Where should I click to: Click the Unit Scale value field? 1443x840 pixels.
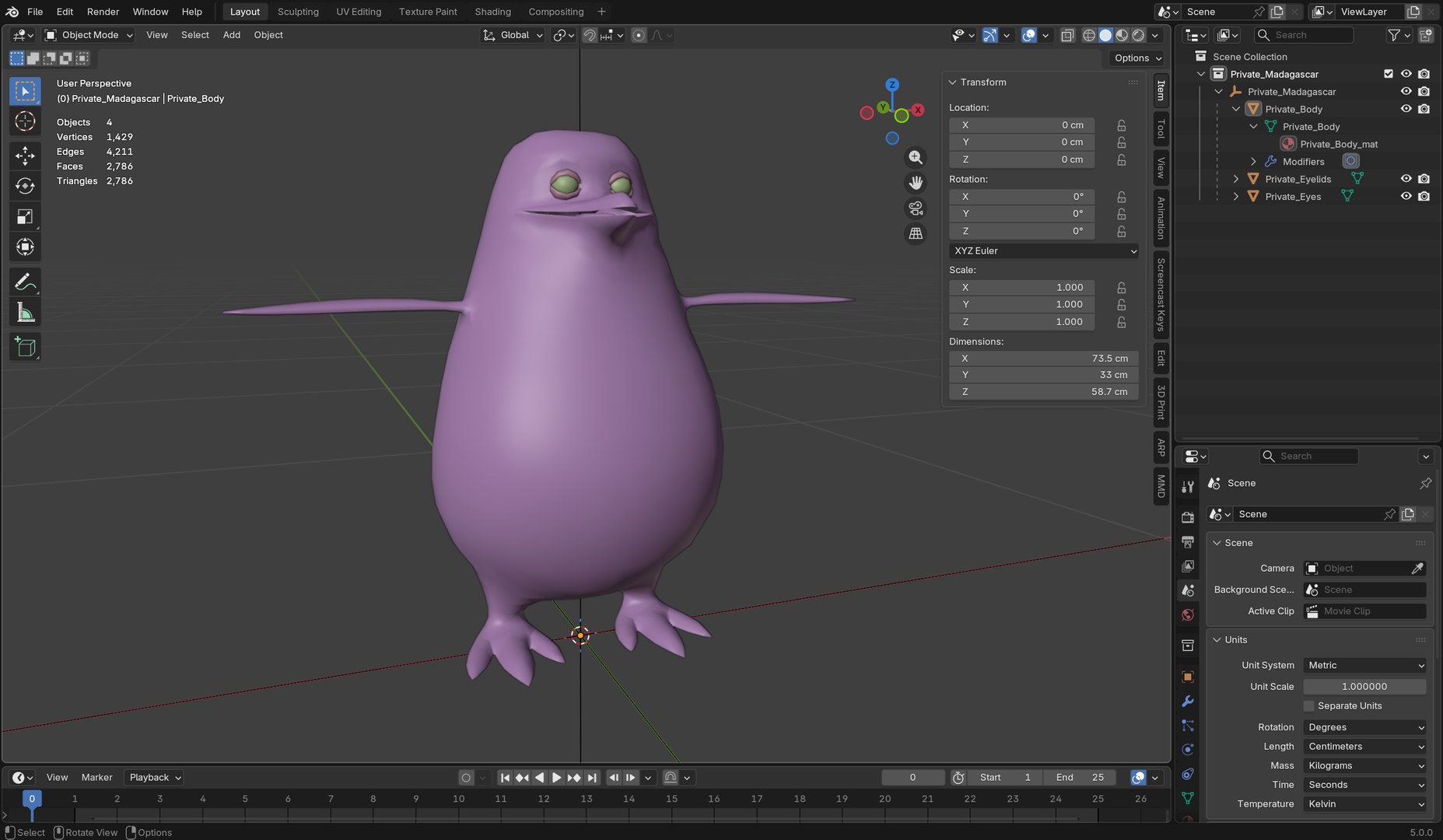[1365, 687]
